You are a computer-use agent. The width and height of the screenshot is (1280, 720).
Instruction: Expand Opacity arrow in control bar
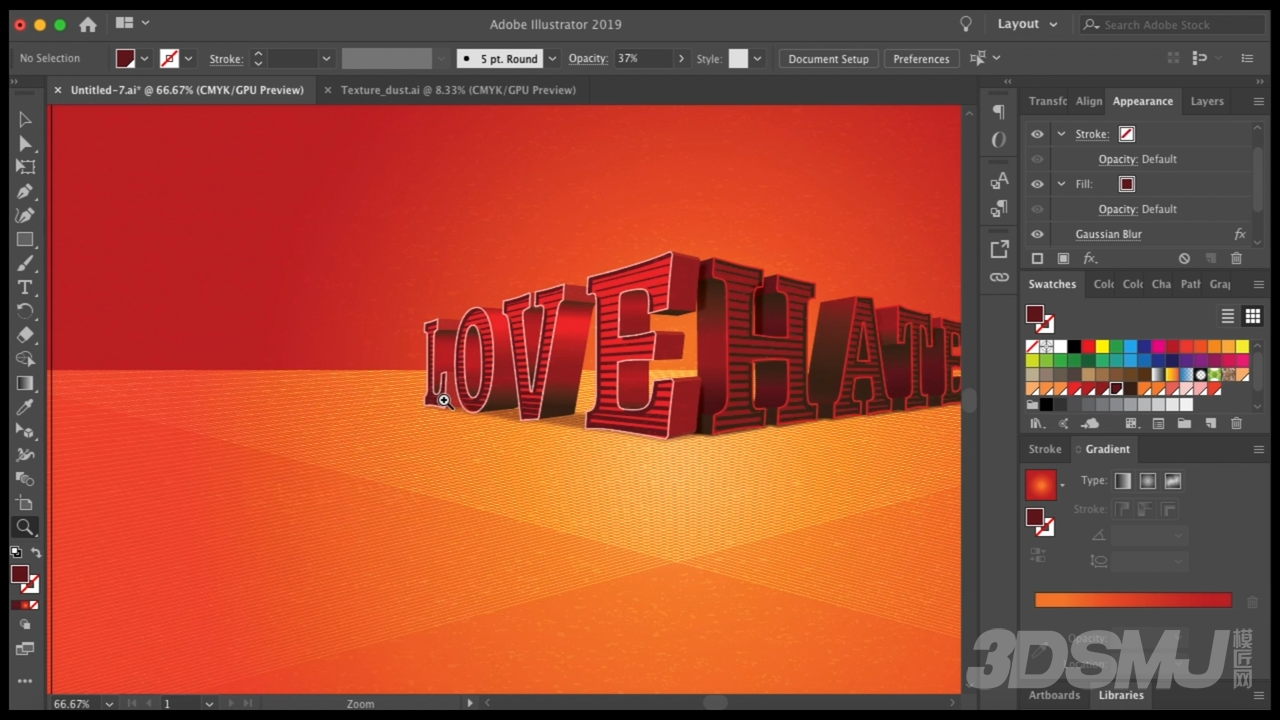[682, 58]
